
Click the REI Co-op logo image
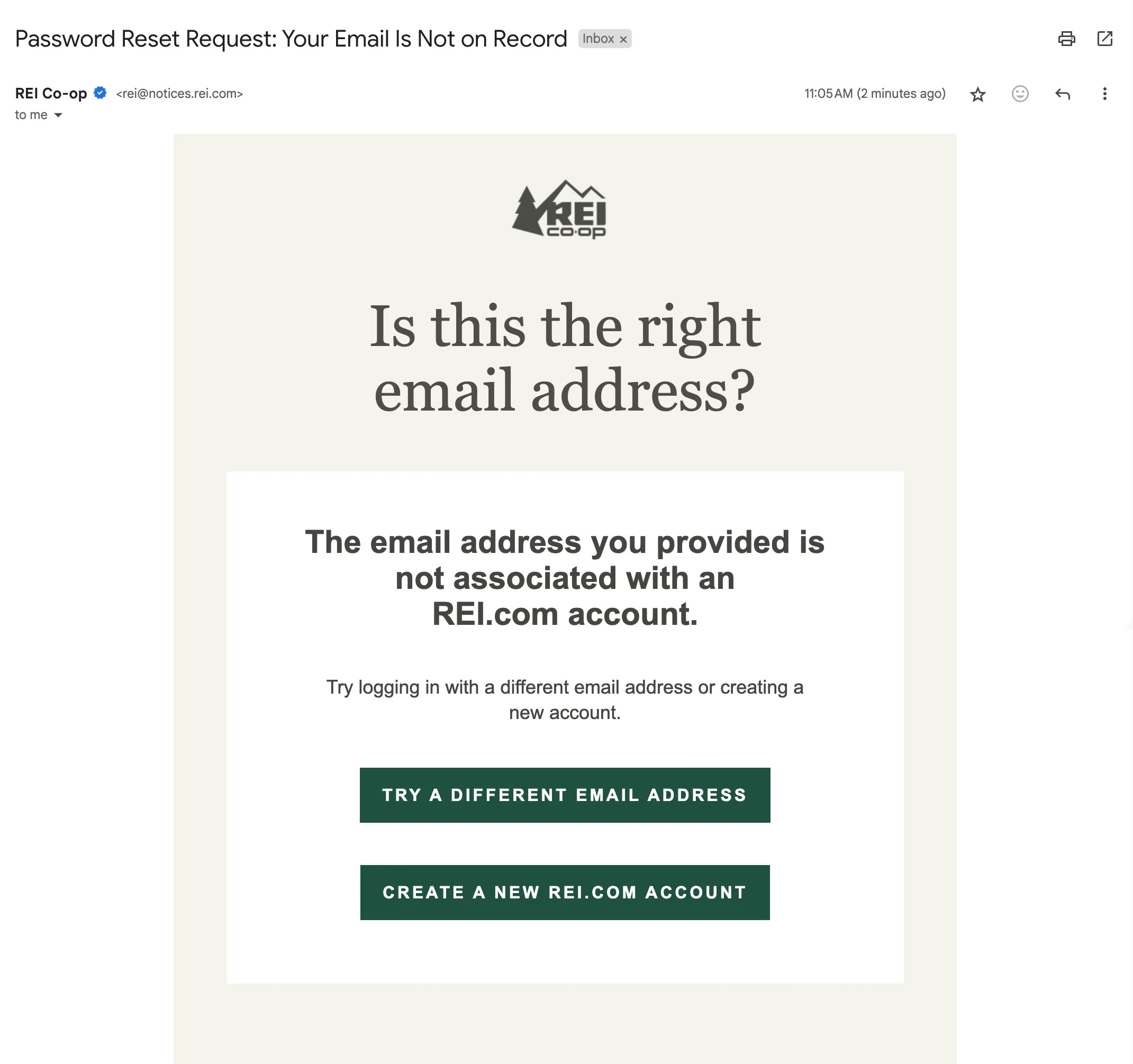pyautogui.click(x=559, y=209)
